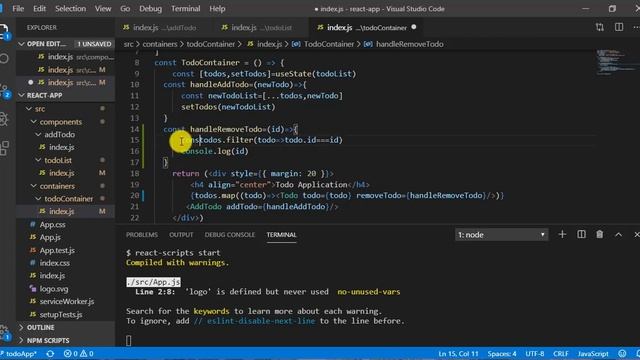Collapse the Open Editors section
The image size is (640, 360).
[65, 44]
